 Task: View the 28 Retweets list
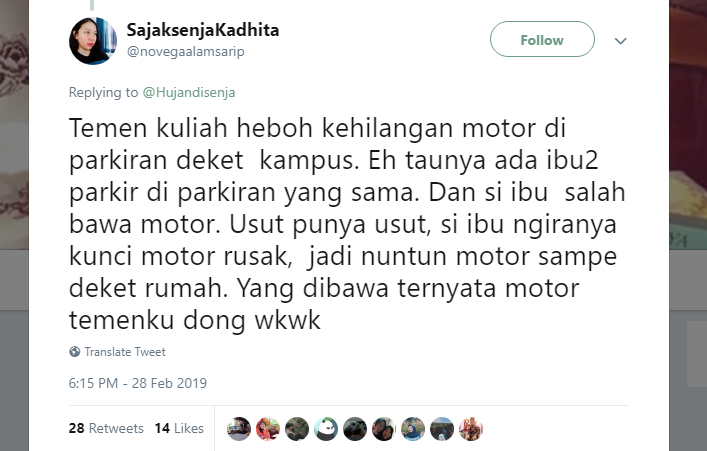[106, 428]
